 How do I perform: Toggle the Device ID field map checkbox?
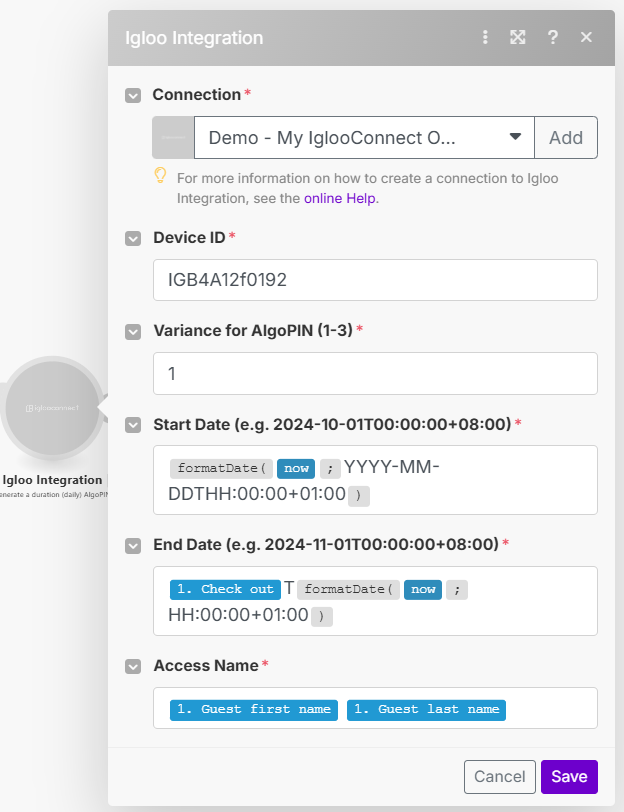point(133,238)
